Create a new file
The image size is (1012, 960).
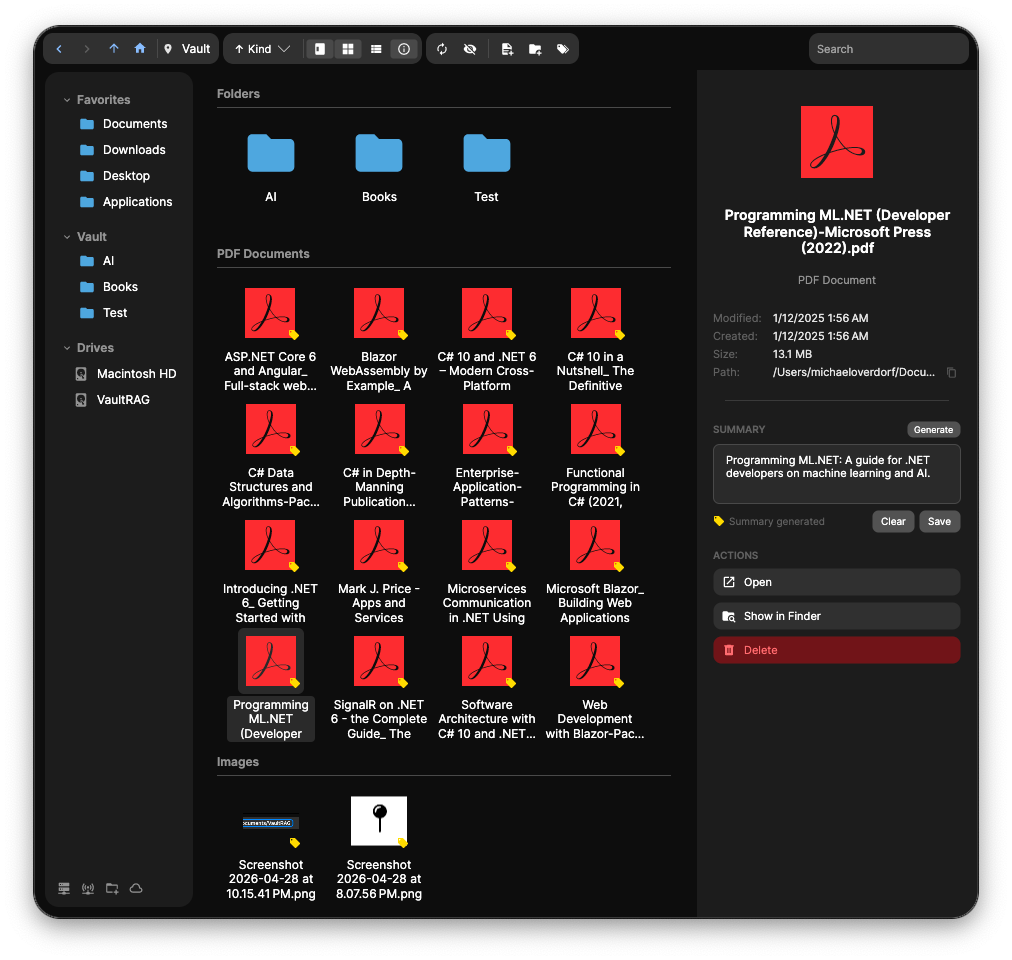[x=507, y=49]
